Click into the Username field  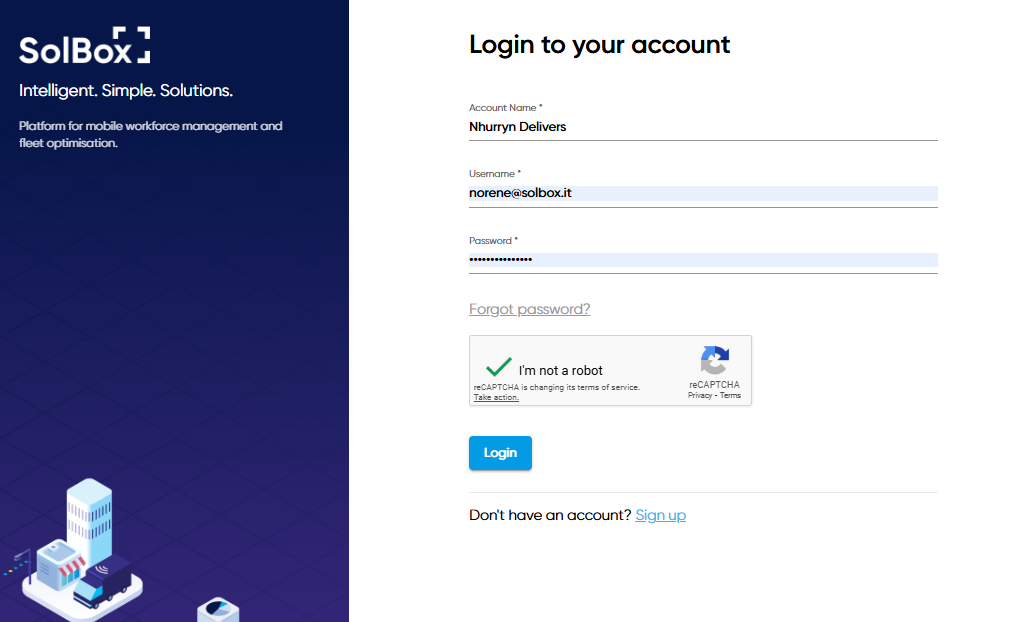pyautogui.click(x=703, y=193)
